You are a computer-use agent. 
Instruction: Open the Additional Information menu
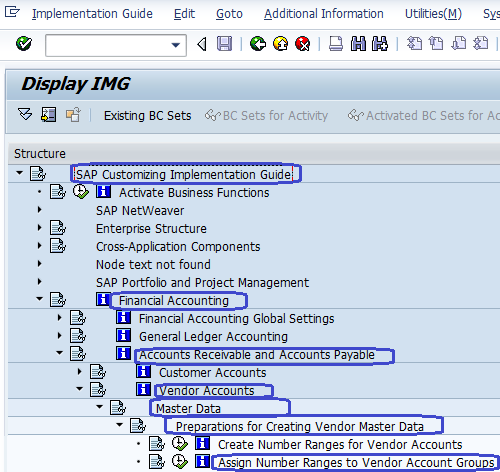324,14
